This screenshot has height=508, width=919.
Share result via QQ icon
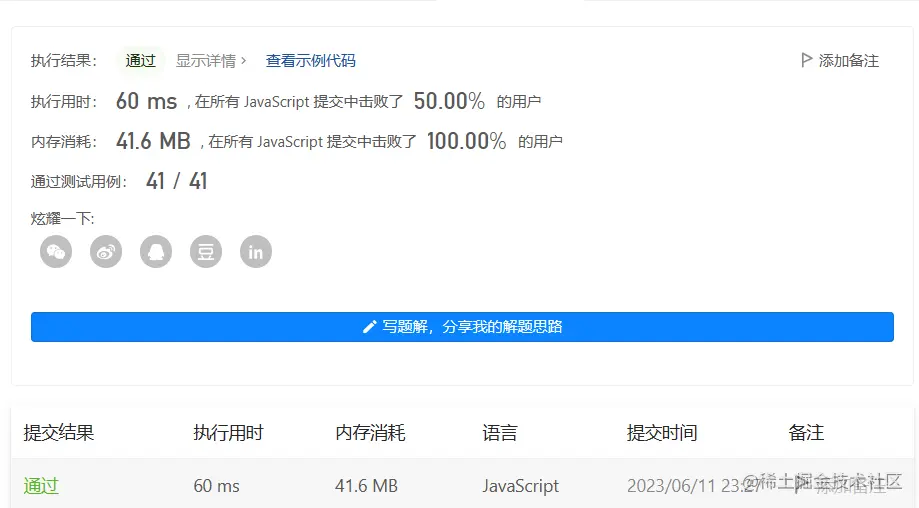click(x=156, y=252)
